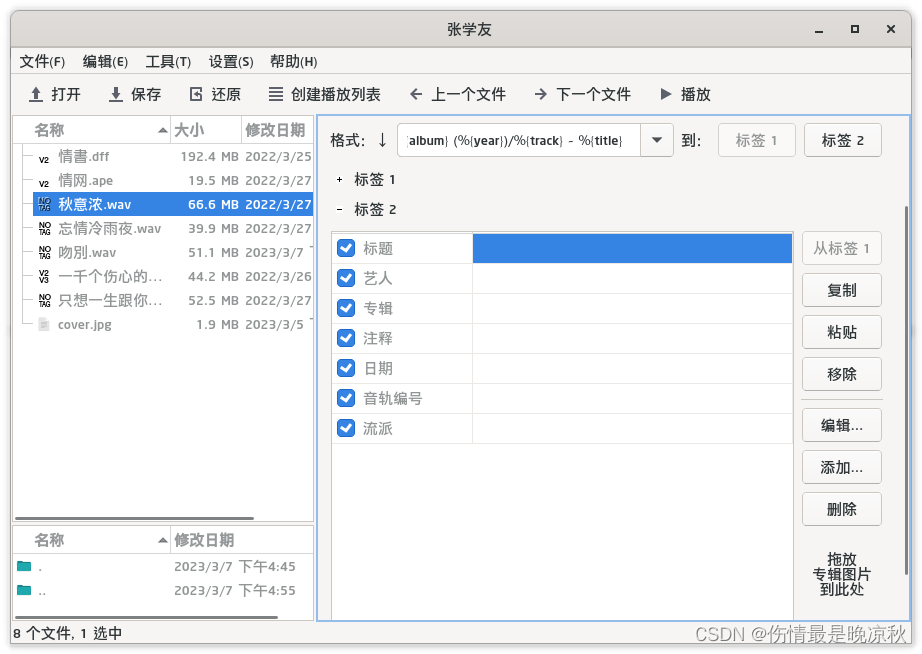
Task: Uncheck the 日期 (date) checkbox
Action: click(346, 368)
